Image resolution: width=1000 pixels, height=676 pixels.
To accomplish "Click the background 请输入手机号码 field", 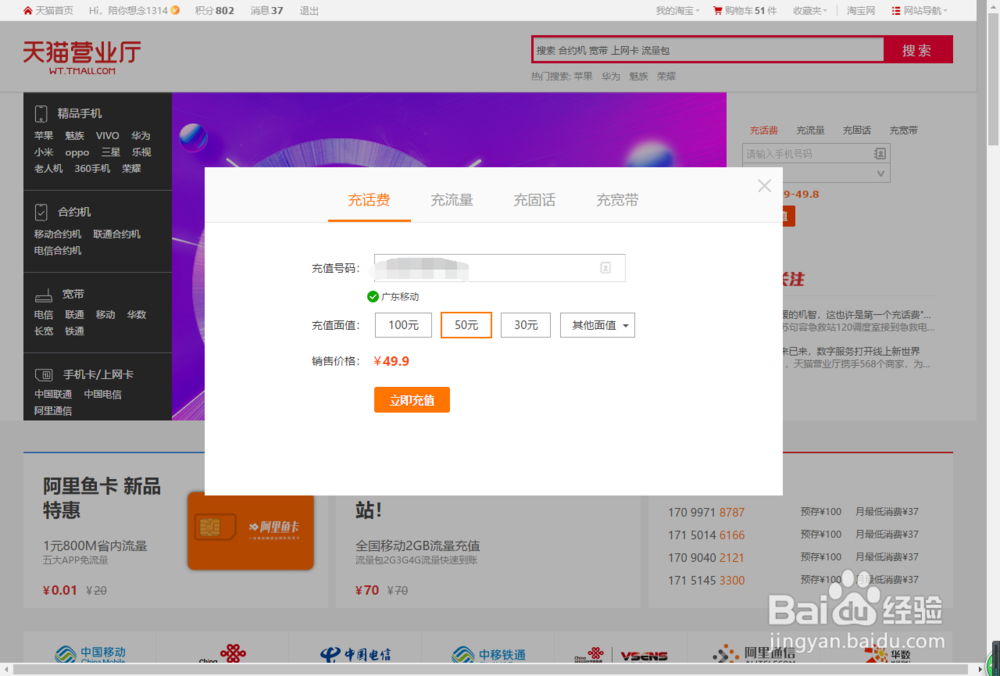I will (816, 154).
